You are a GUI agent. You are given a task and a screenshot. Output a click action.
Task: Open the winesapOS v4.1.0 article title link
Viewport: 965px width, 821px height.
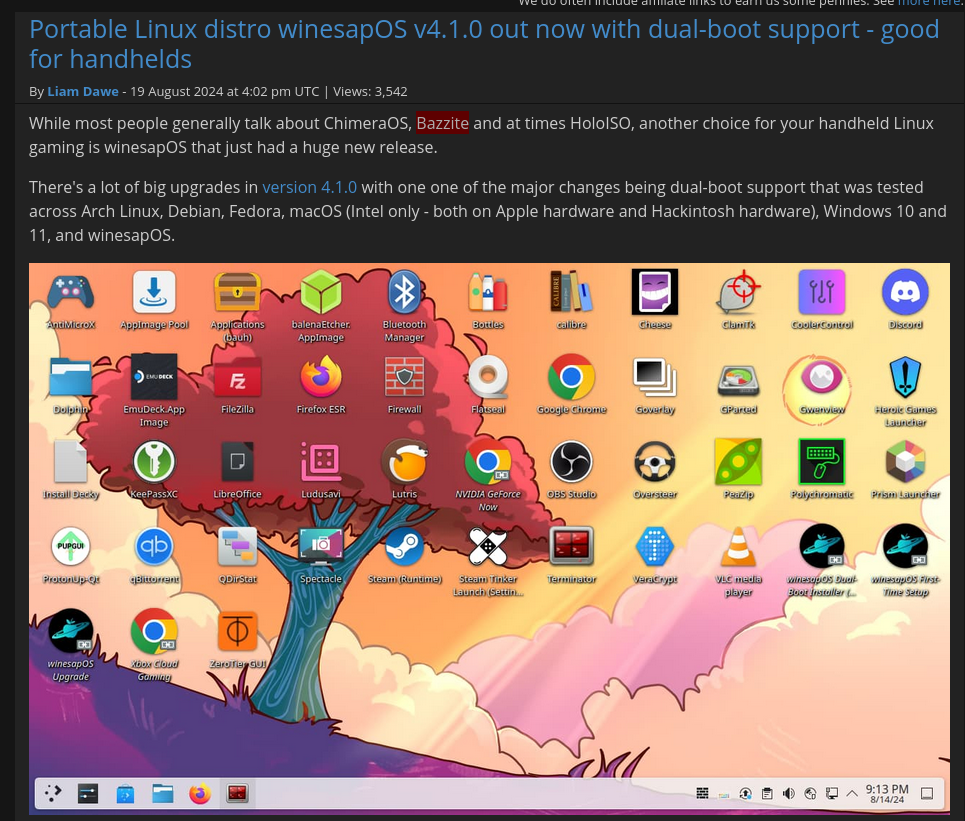tap(484, 44)
